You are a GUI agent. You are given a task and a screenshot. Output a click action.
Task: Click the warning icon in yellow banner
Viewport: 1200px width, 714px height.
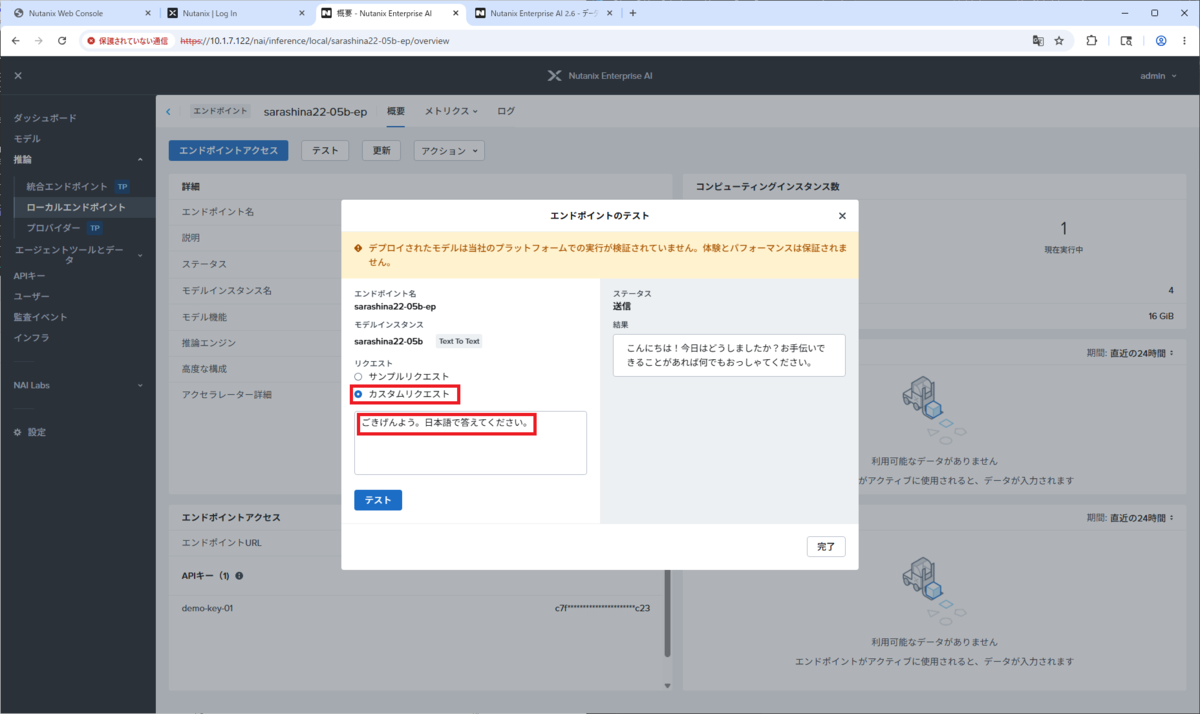coord(358,246)
